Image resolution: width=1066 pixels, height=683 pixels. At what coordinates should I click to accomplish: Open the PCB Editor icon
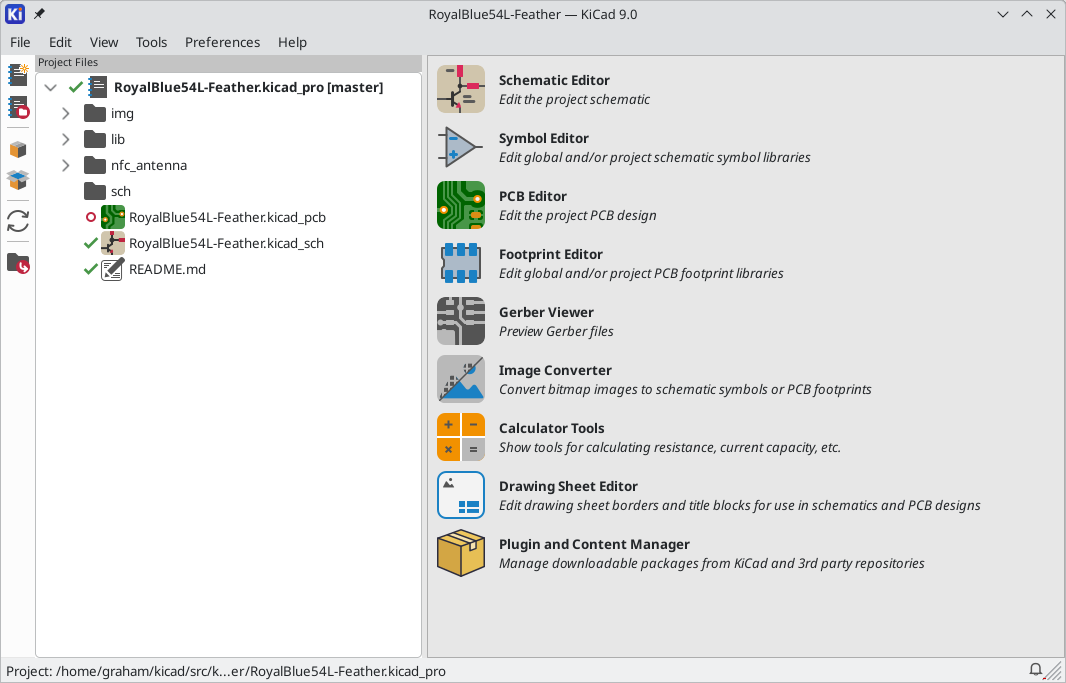(x=461, y=205)
